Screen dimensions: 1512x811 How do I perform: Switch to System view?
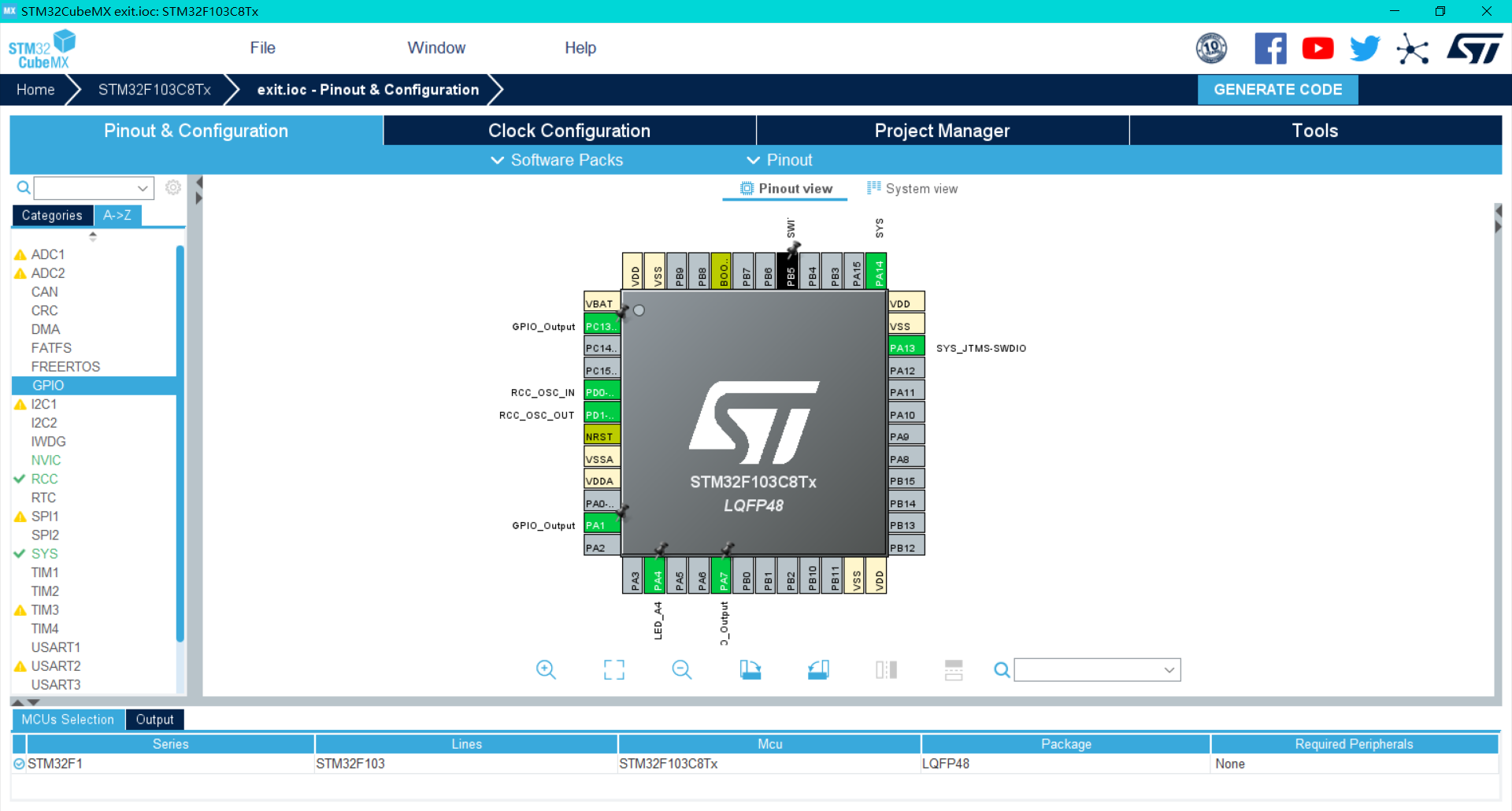pyautogui.click(x=912, y=188)
